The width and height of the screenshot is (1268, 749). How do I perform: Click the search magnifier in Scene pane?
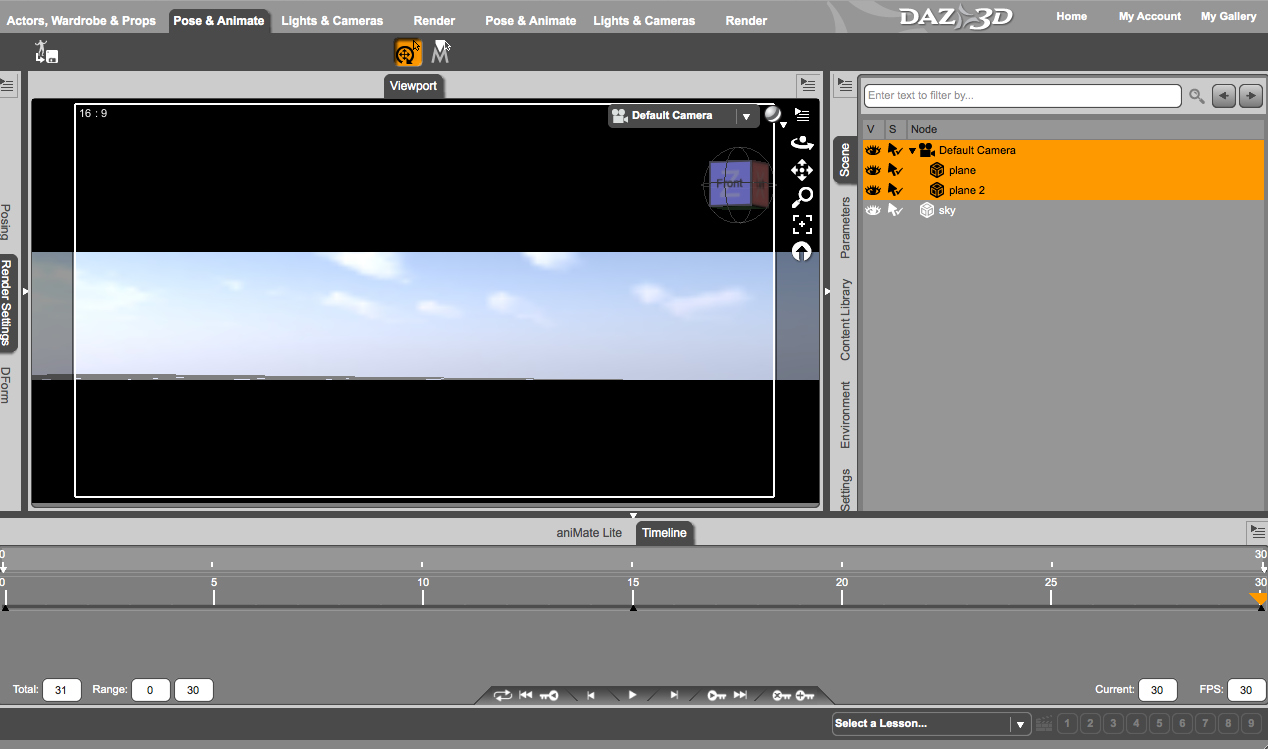click(x=1196, y=96)
